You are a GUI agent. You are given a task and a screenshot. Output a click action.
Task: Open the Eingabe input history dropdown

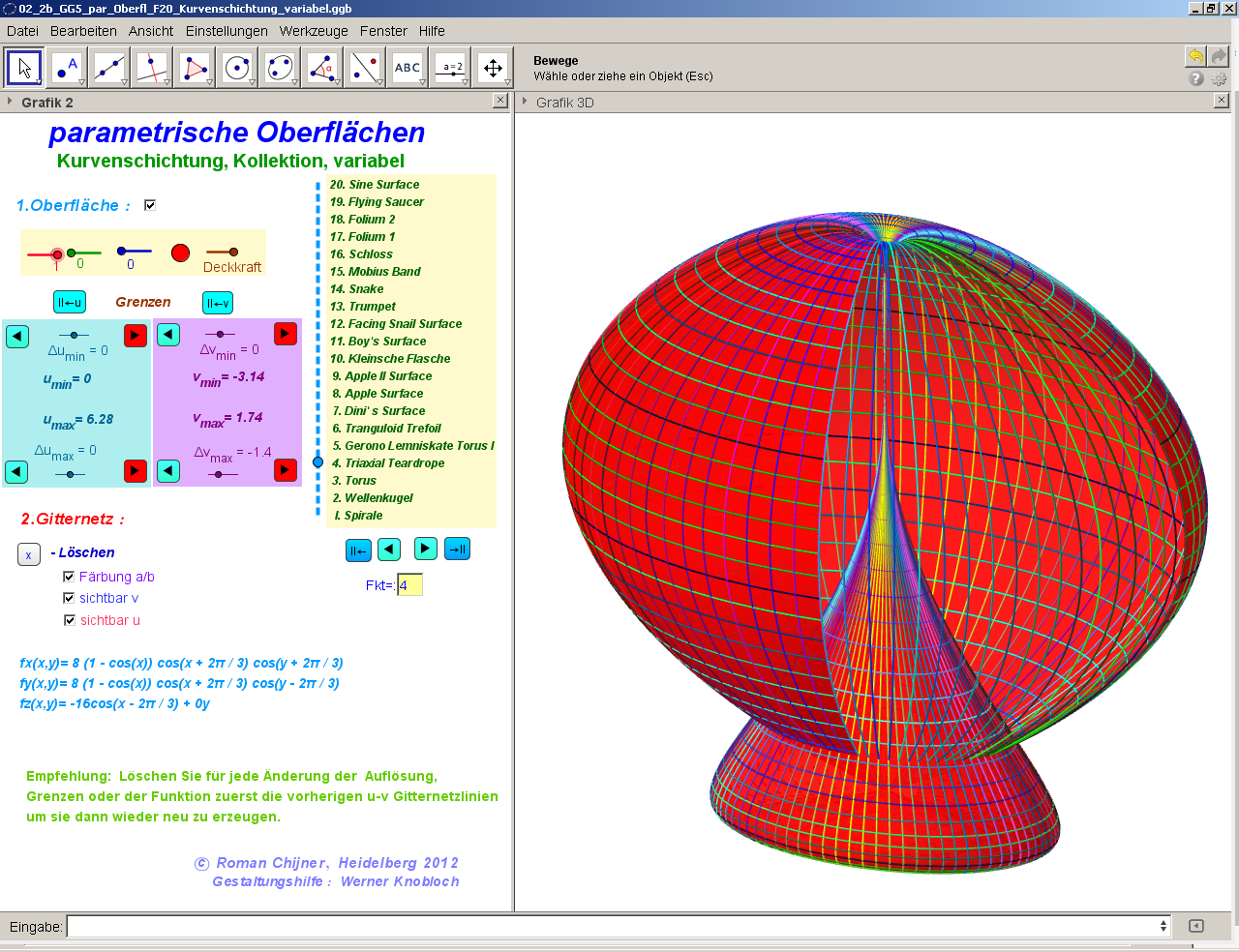pos(1163,926)
